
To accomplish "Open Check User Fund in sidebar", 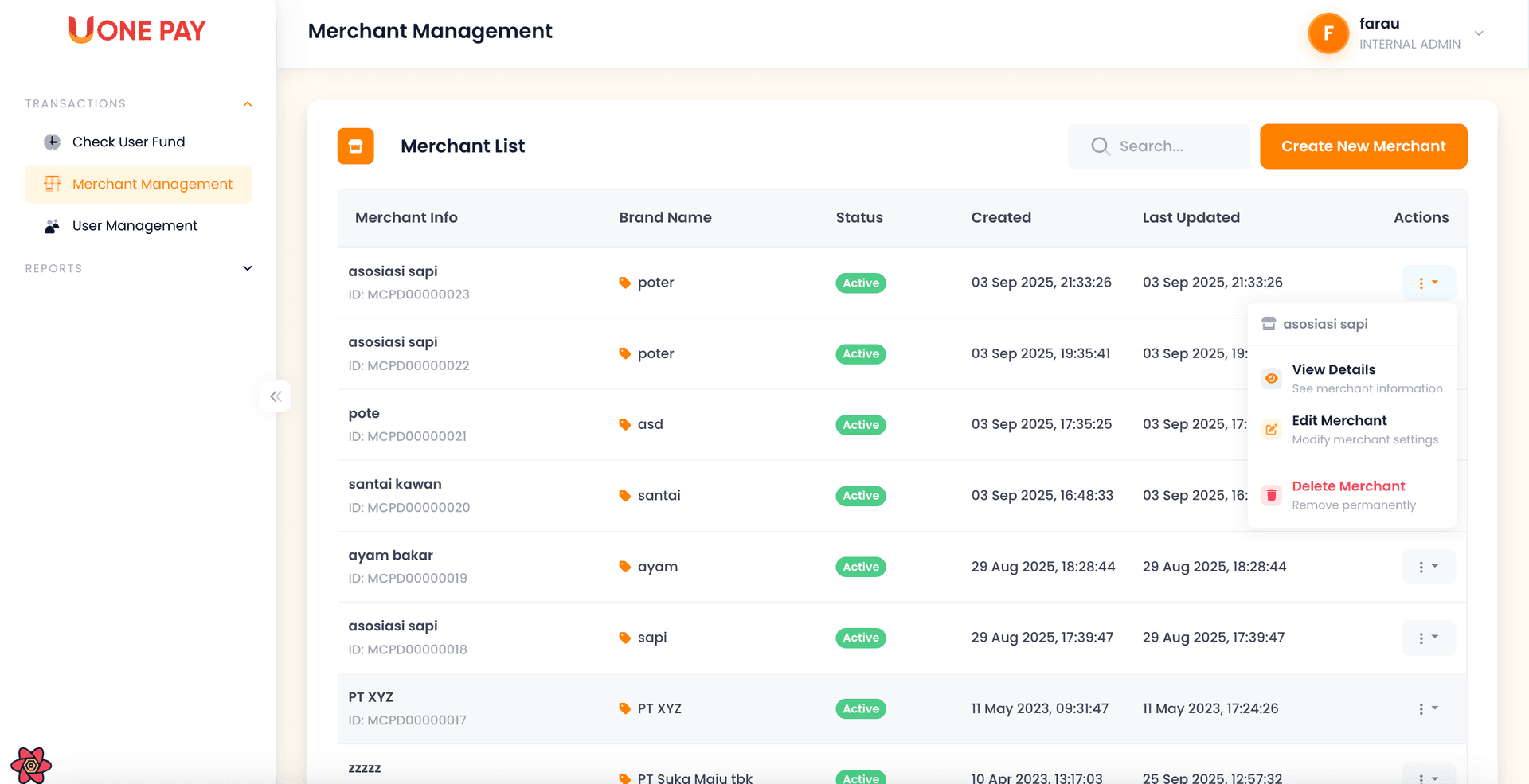I will [x=128, y=142].
